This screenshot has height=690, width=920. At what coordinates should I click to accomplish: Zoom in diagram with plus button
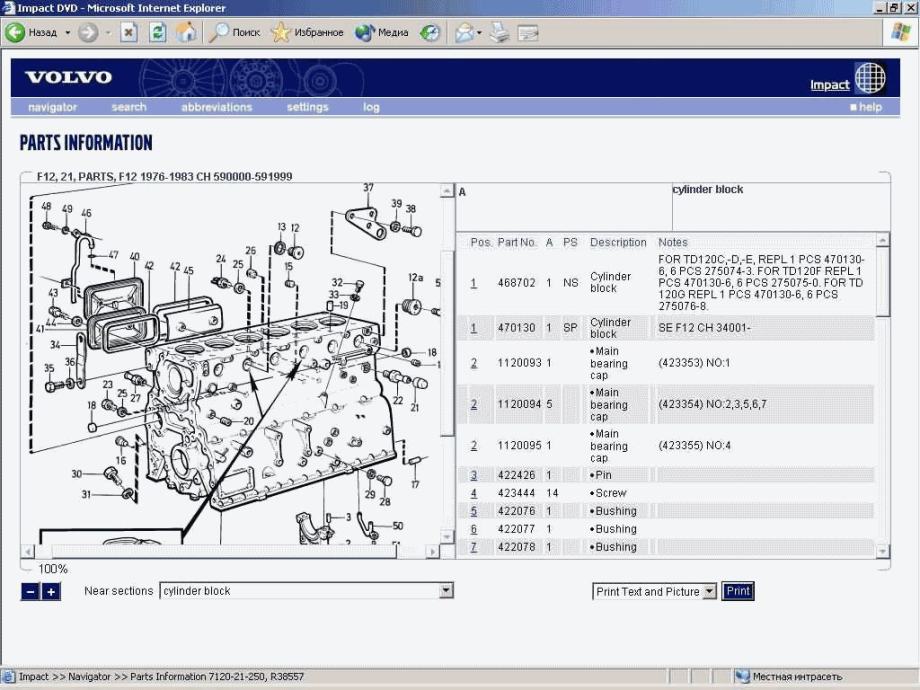pos(51,592)
